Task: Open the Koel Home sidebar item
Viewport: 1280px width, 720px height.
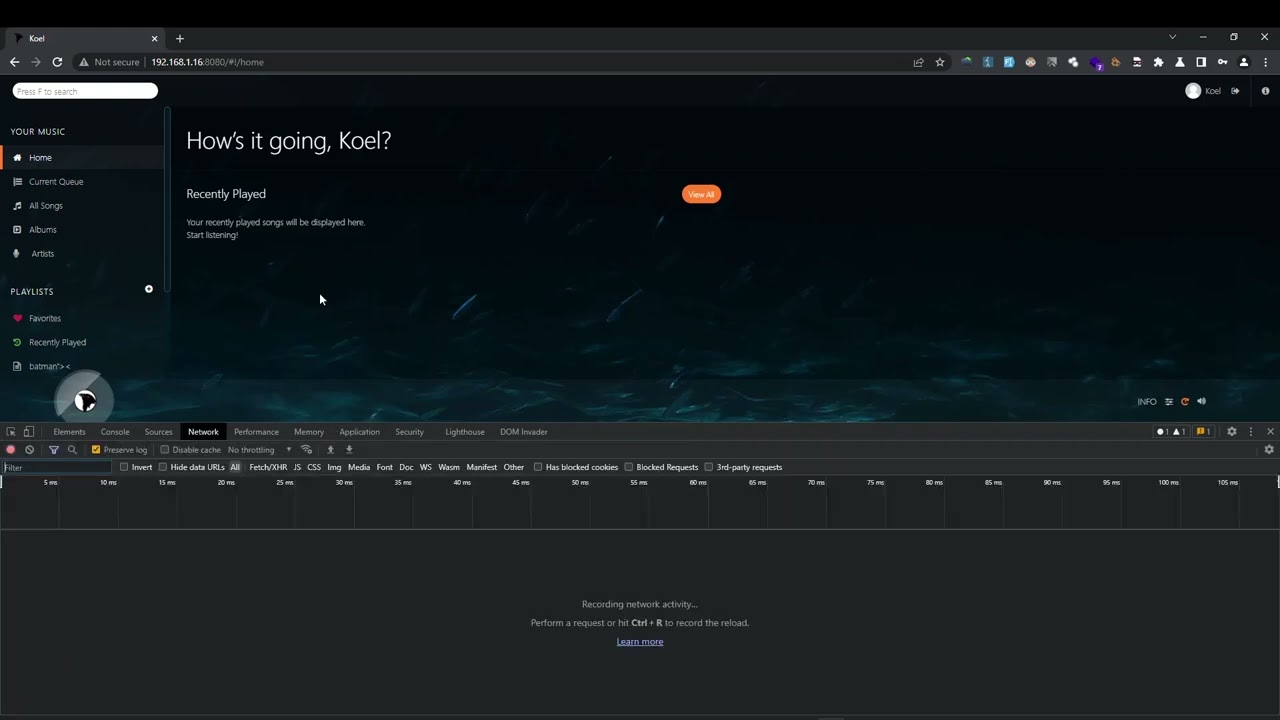Action: coord(82,157)
